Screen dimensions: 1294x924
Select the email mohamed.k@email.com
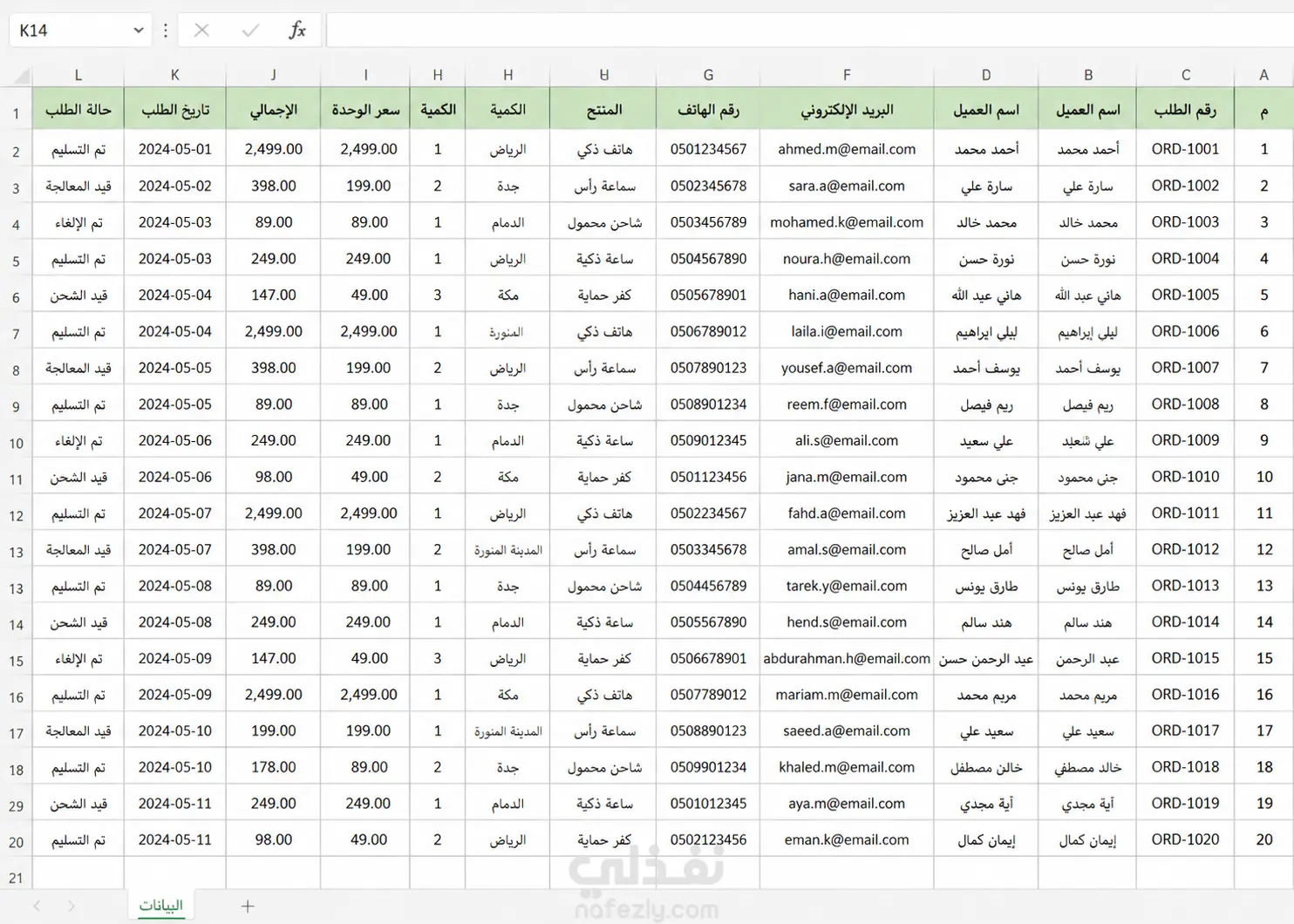coord(847,222)
